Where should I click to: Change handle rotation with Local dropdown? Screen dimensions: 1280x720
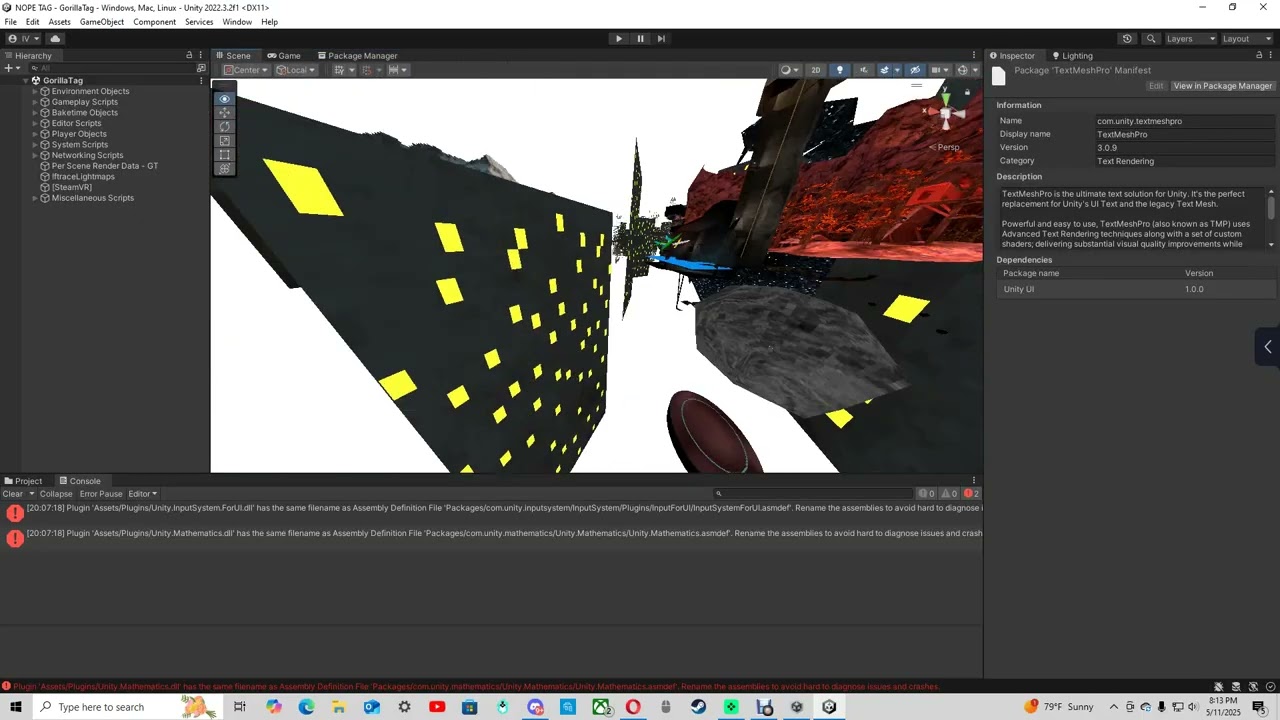click(296, 70)
